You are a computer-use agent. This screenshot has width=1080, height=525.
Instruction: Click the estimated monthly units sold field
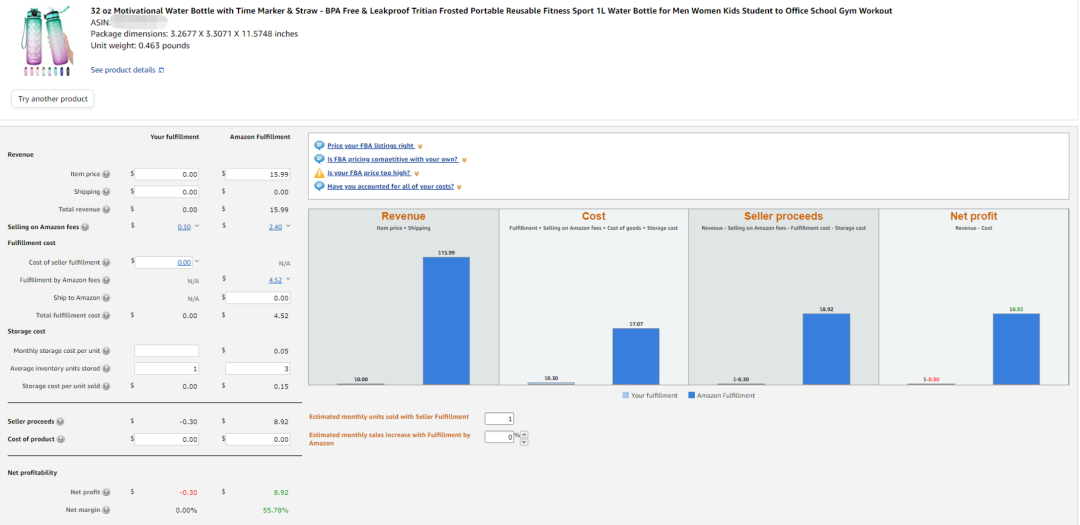coord(498,418)
